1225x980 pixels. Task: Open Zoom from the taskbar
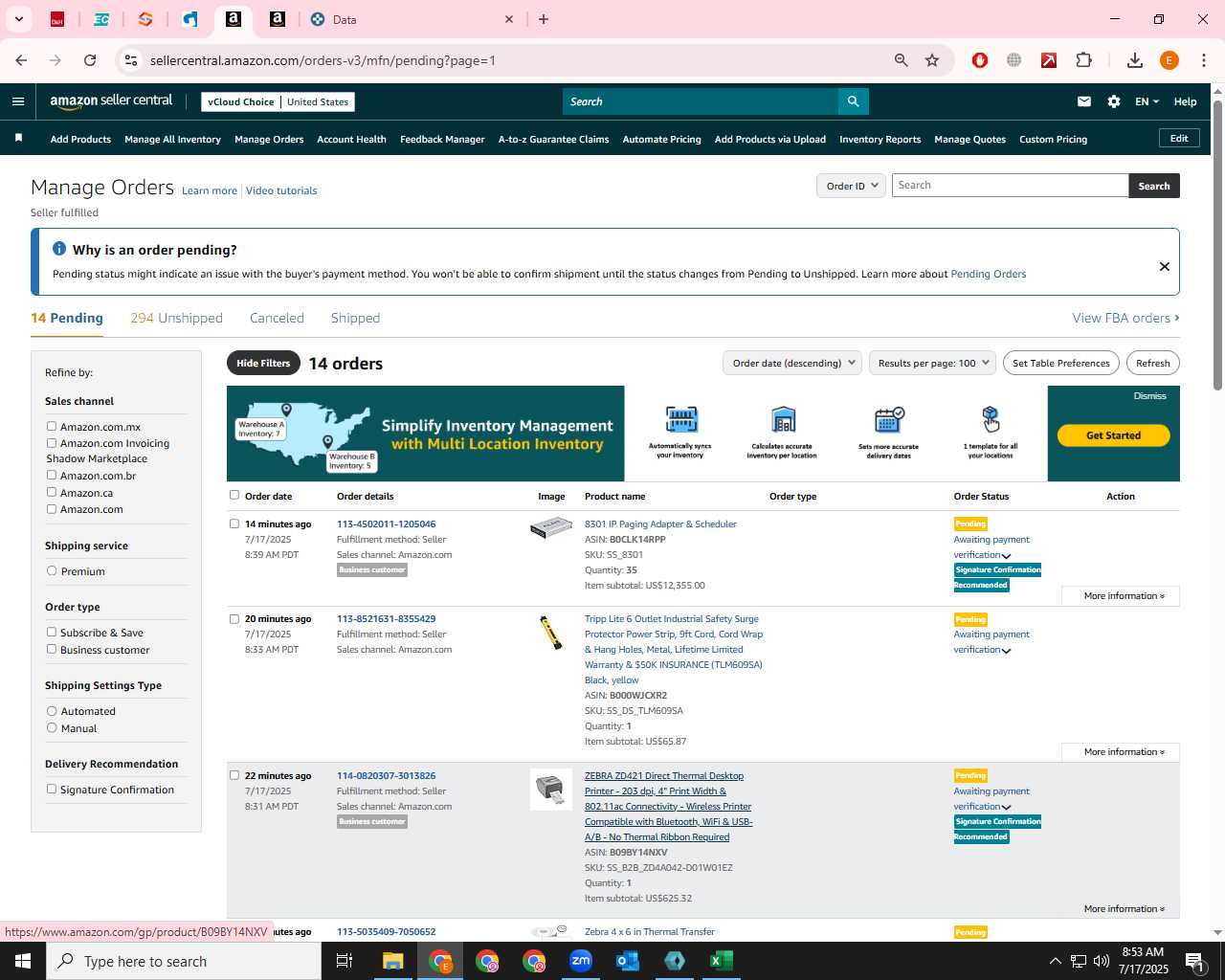[x=581, y=961]
